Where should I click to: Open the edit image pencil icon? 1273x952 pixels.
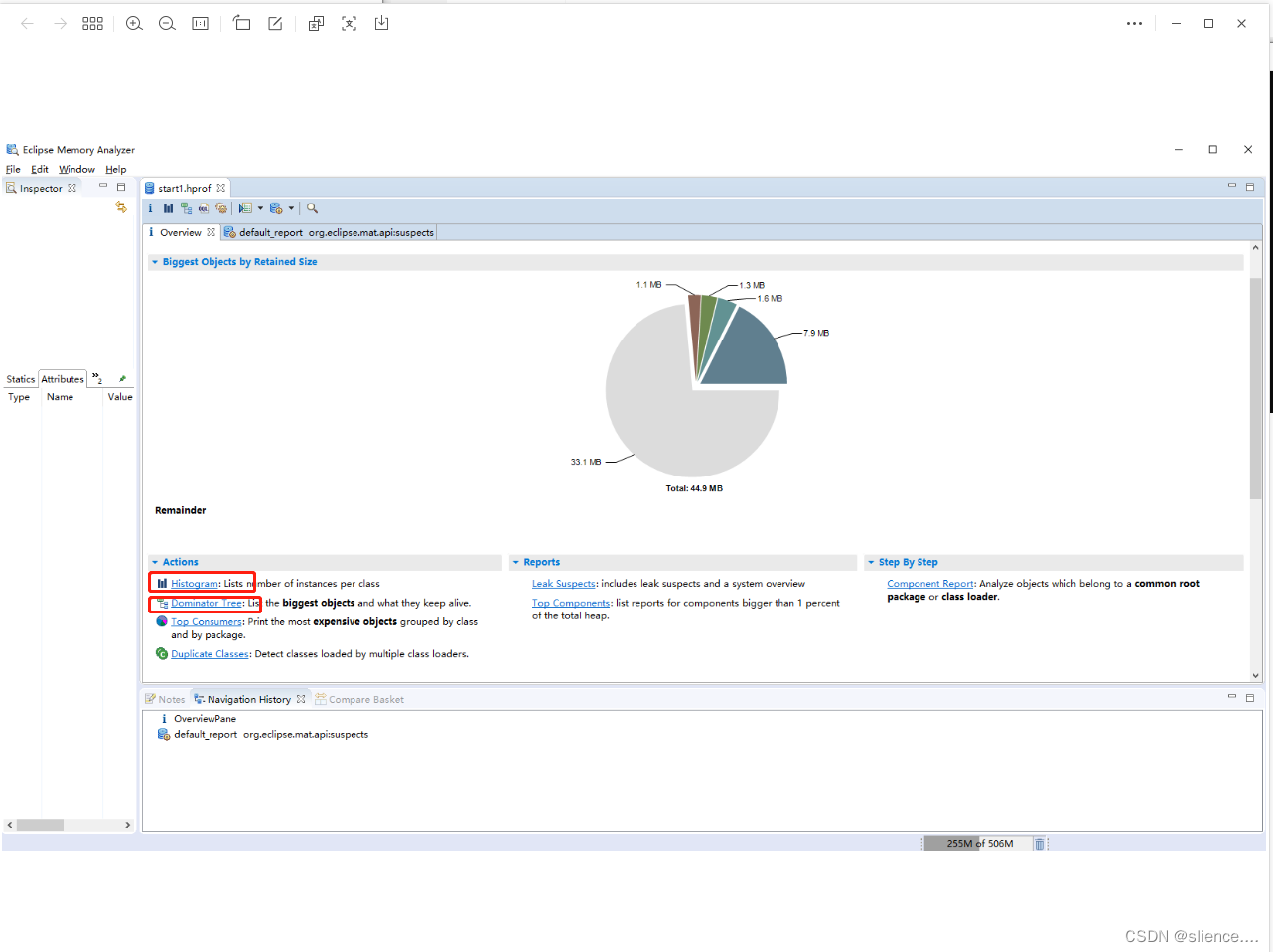coord(275,23)
